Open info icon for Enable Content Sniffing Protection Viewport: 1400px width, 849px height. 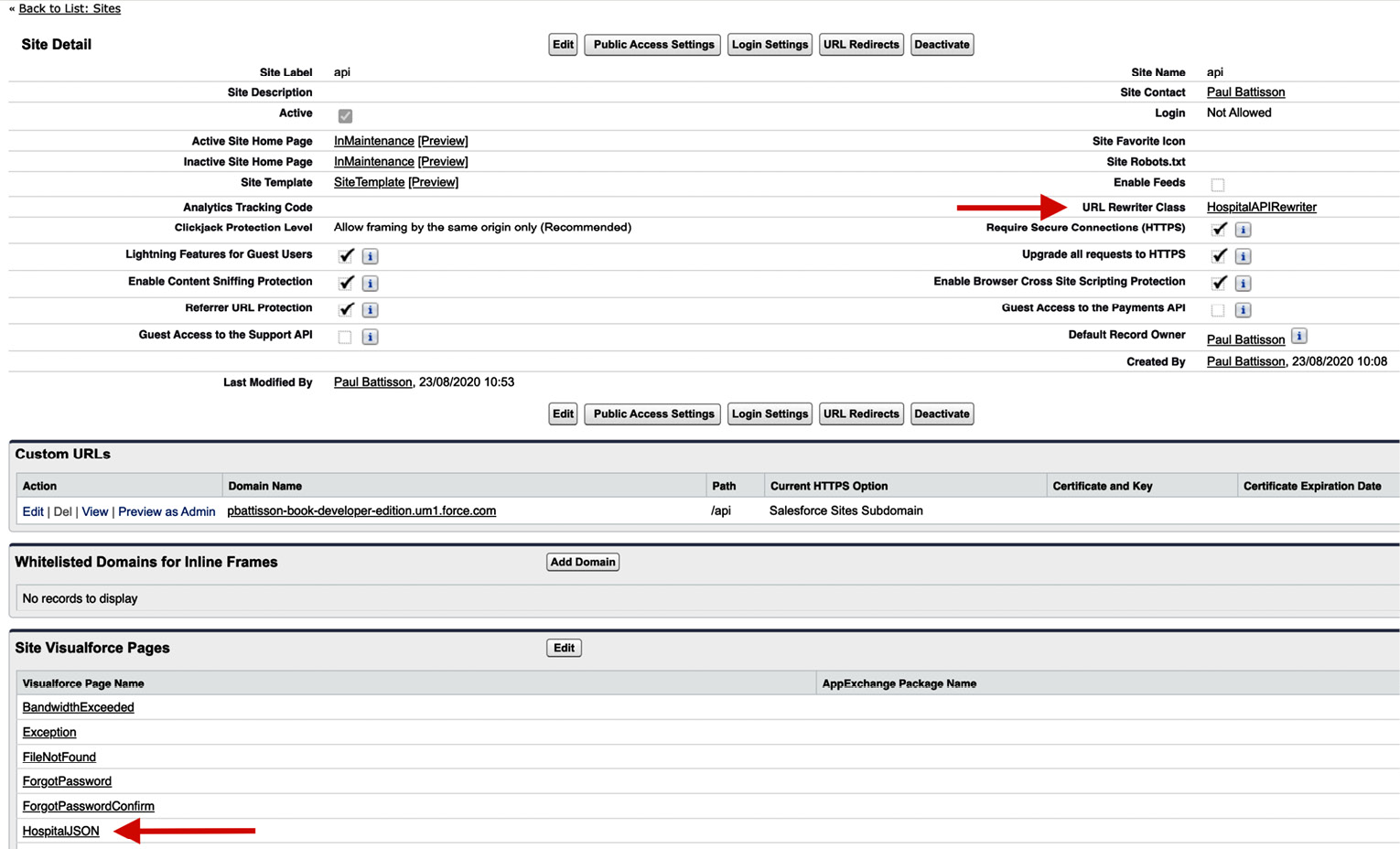tap(370, 284)
